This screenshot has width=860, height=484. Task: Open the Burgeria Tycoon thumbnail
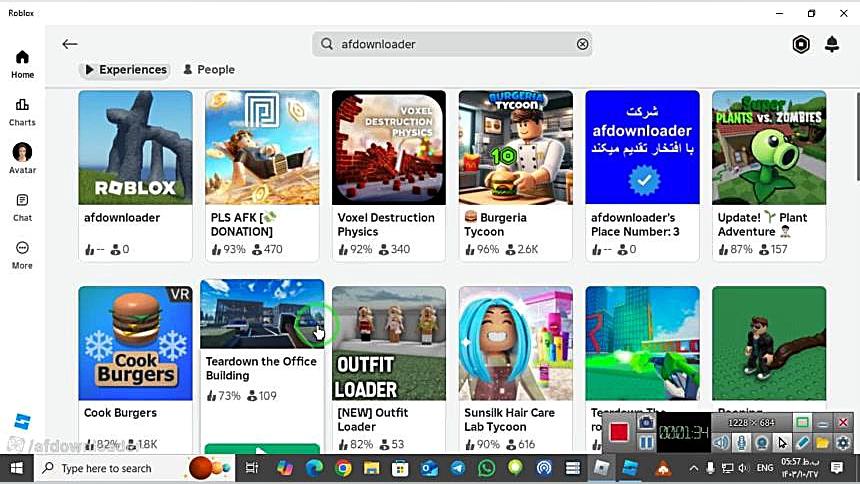click(x=516, y=148)
